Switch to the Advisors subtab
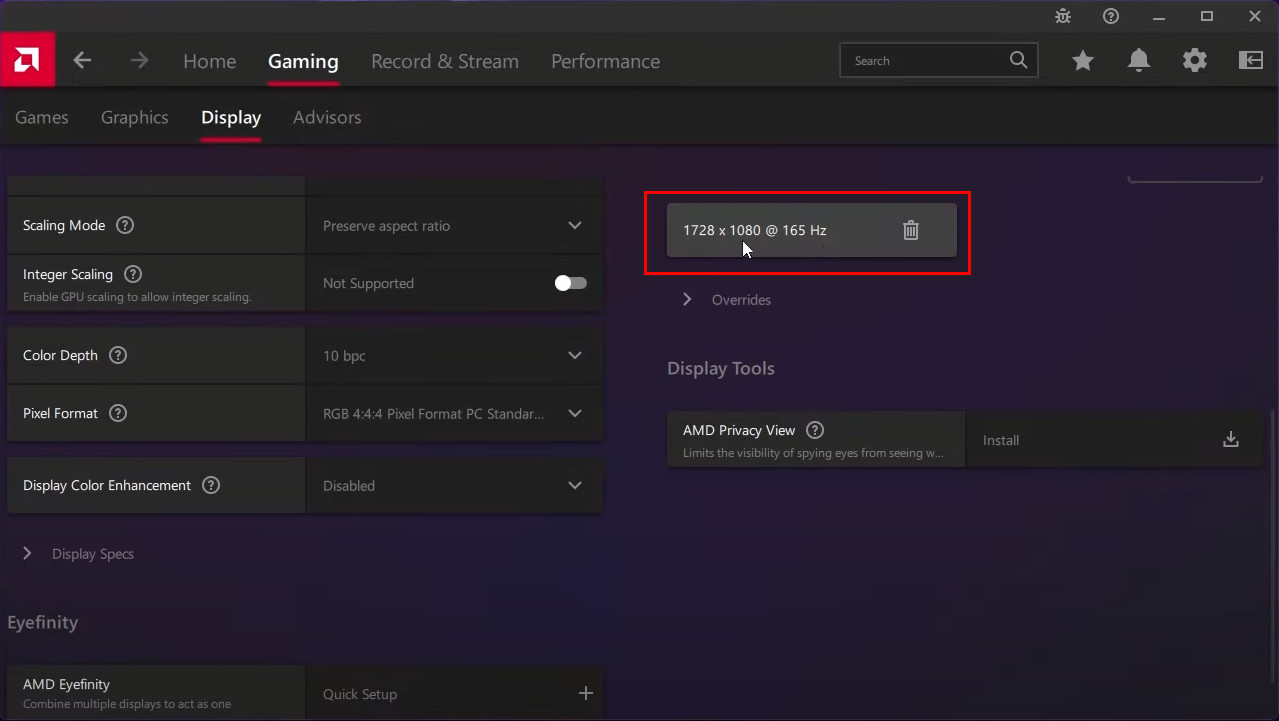This screenshot has width=1279, height=721. (x=327, y=117)
